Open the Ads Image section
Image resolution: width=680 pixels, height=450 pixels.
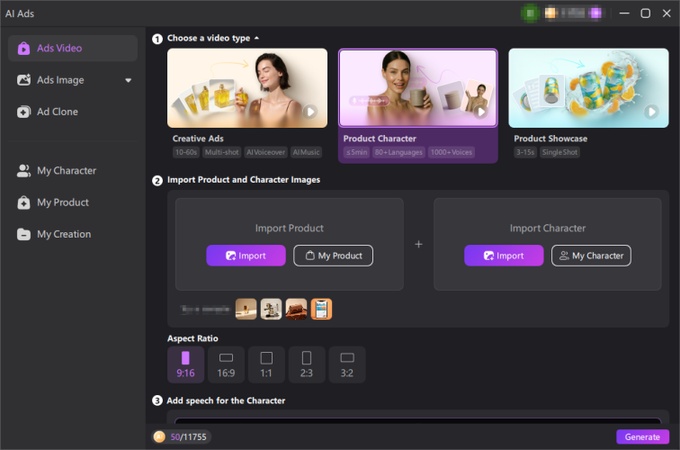[x=73, y=80]
